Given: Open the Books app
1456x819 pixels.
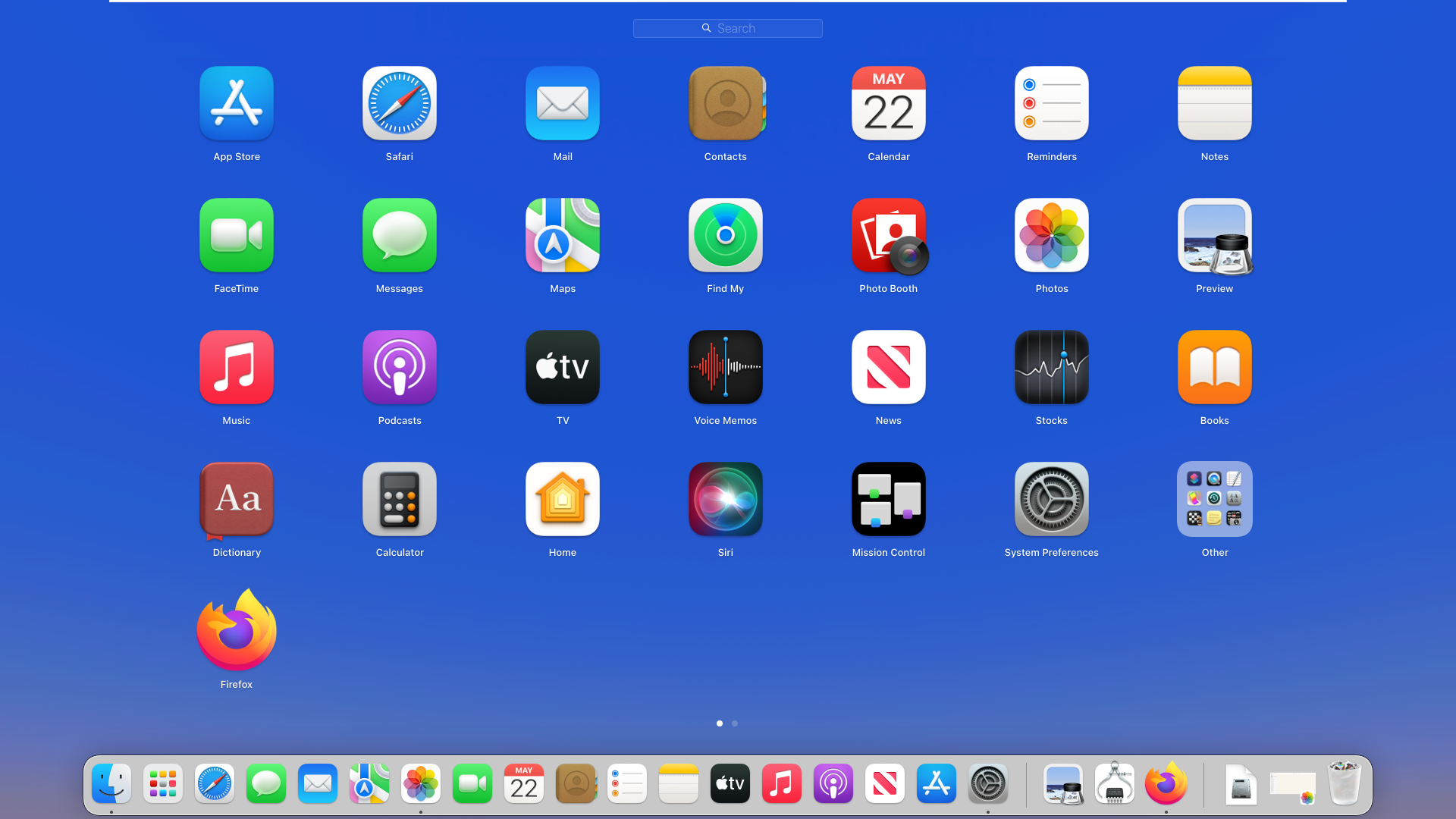Looking at the screenshot, I should [x=1214, y=367].
